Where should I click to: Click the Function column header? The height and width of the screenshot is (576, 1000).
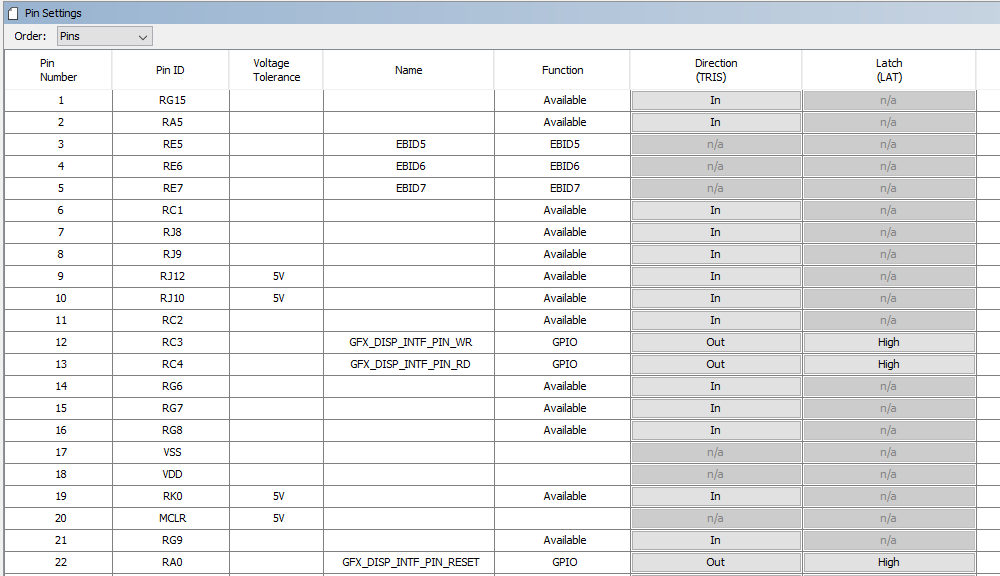[x=562, y=70]
